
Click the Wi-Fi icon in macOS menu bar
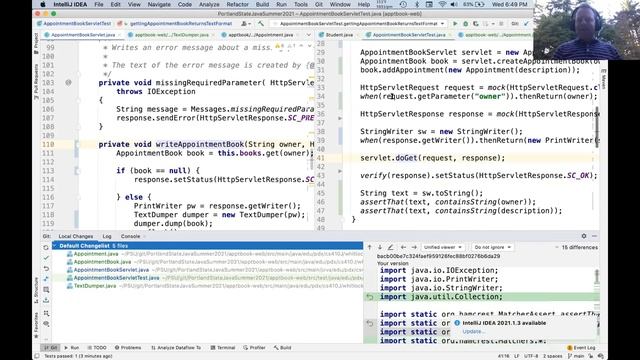click(x=442, y=4)
